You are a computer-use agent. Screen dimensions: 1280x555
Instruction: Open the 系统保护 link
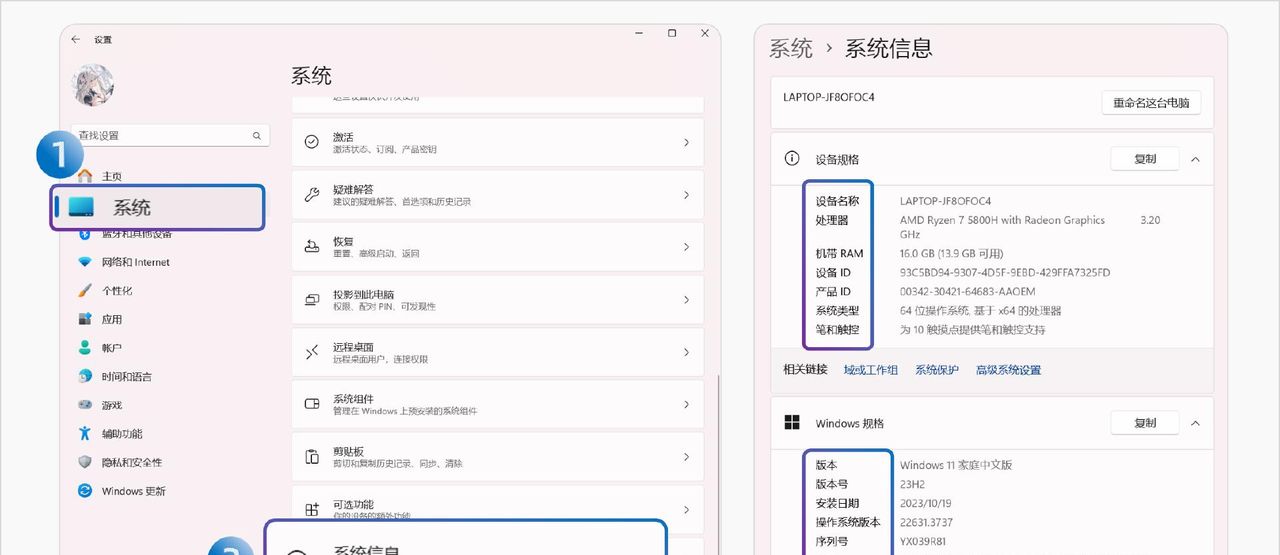click(x=937, y=370)
